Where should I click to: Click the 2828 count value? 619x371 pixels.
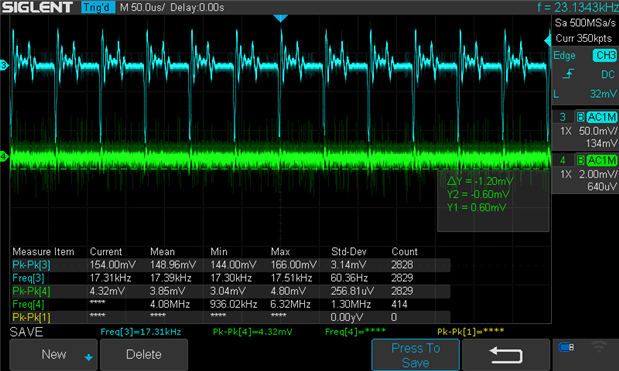point(402,265)
